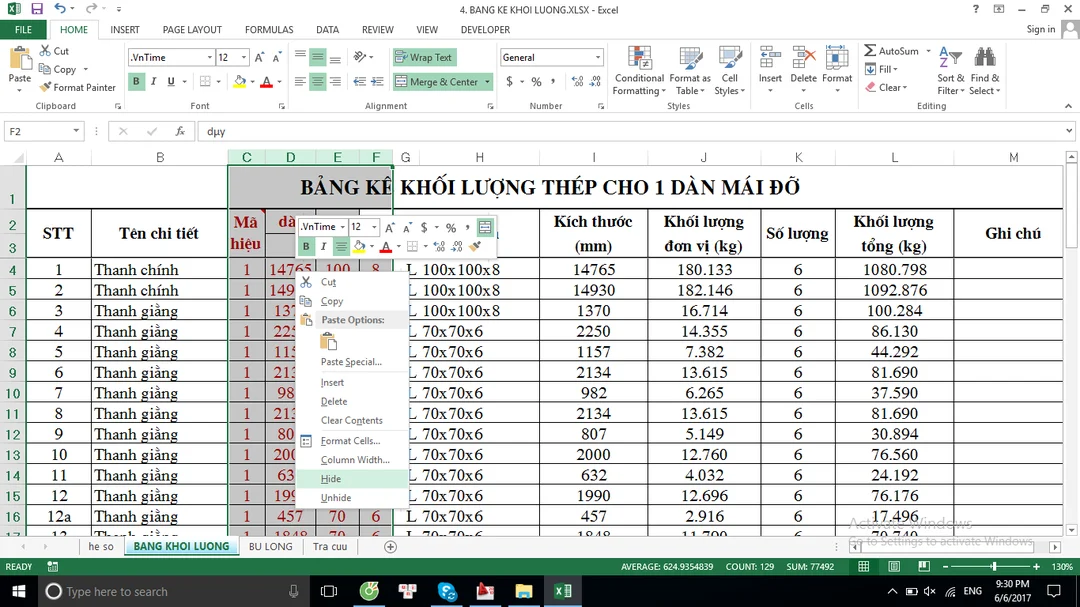Click the Save icon in quick access toolbar
This screenshot has height=607, width=1080.
click(x=37, y=9)
